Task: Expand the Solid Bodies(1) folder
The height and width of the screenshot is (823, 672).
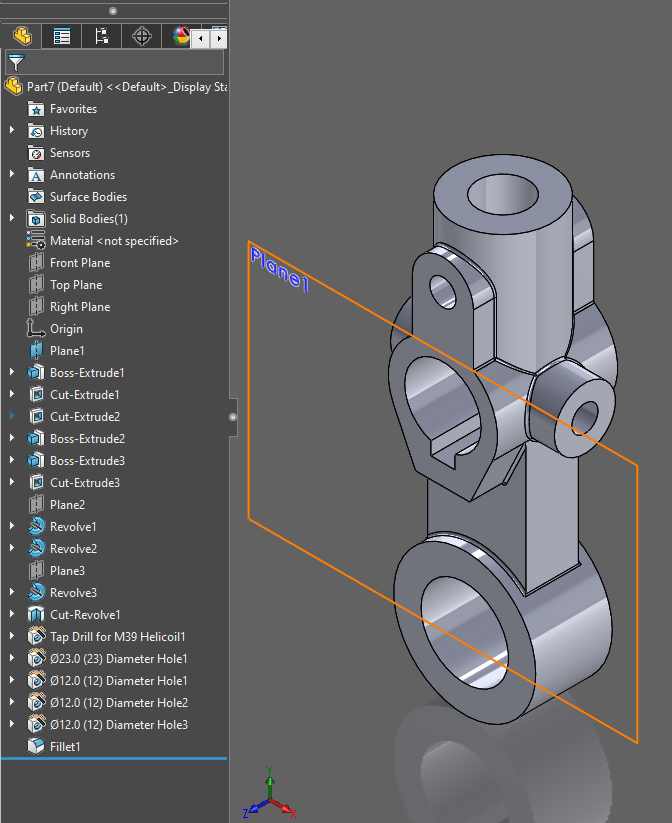Action: (x=12, y=219)
